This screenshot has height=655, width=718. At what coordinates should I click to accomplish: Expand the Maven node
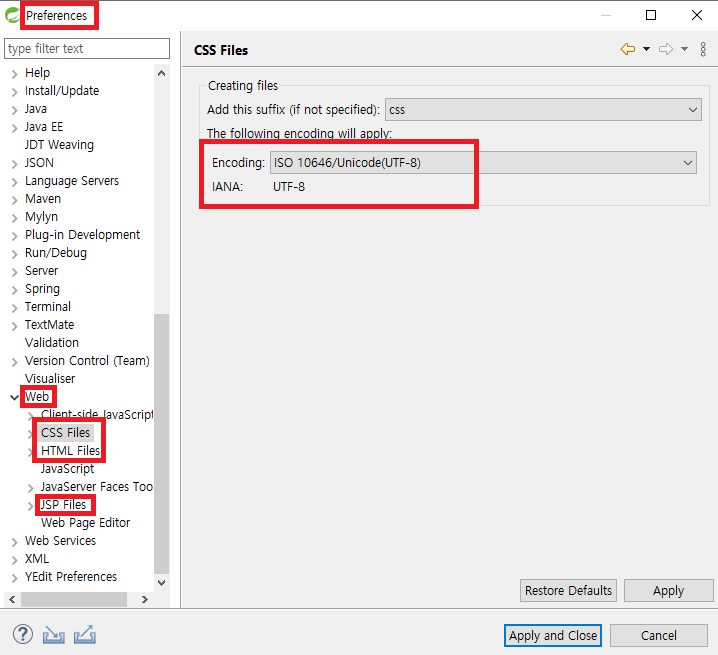click(x=14, y=200)
